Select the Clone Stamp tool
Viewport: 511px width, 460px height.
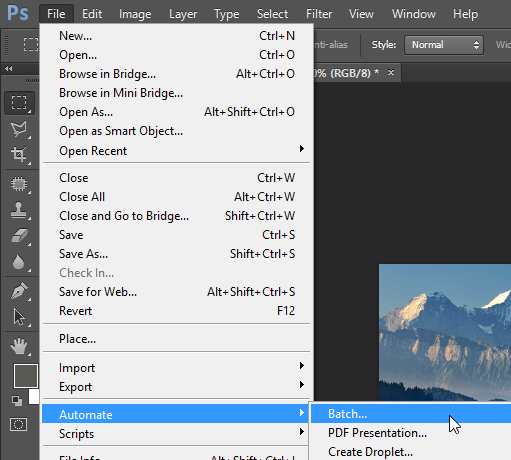click(x=19, y=210)
